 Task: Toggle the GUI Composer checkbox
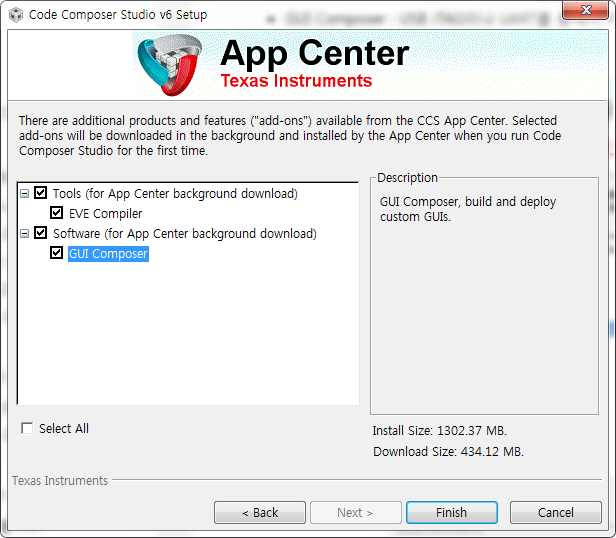pos(57,253)
